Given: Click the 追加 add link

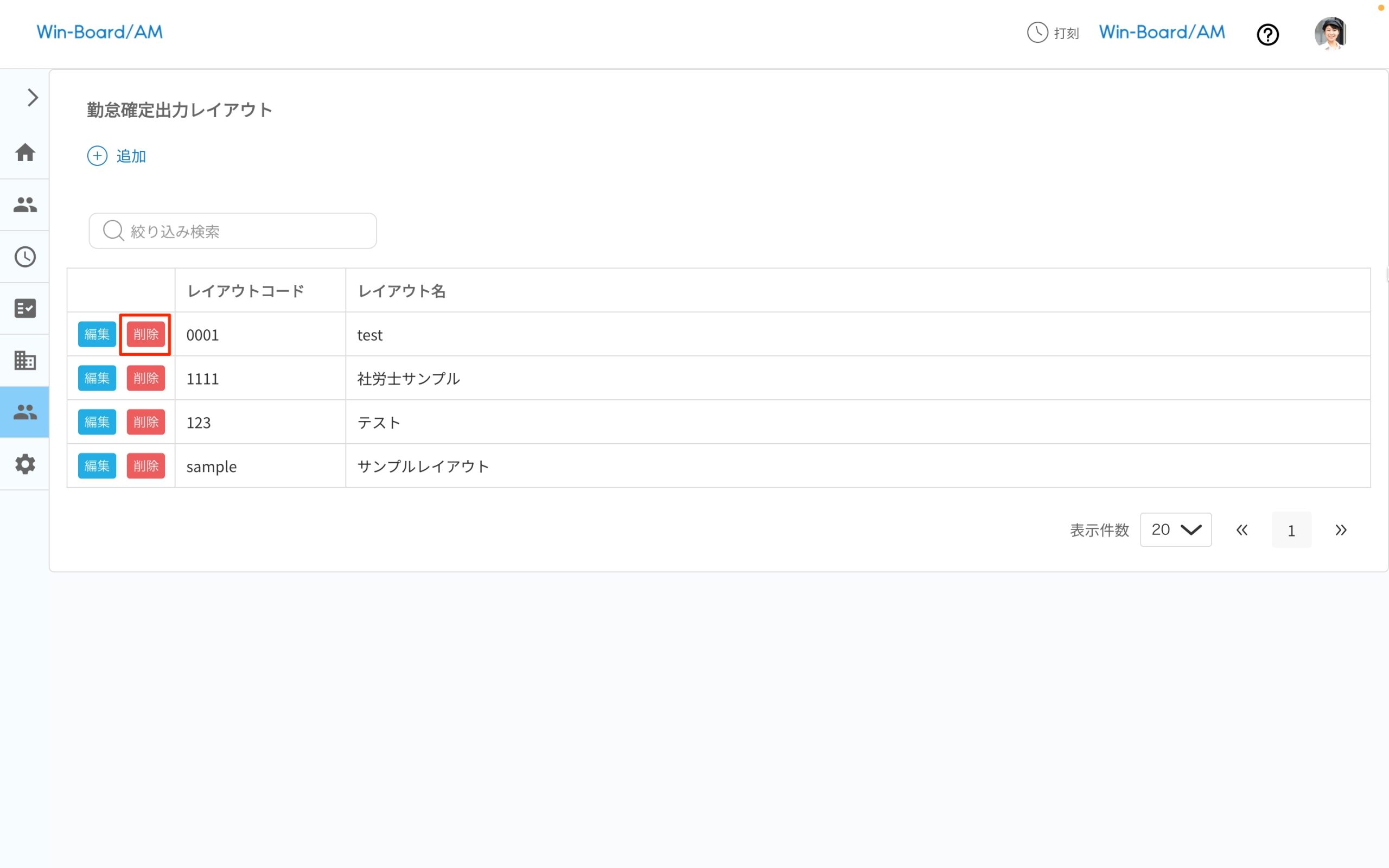Looking at the screenshot, I should point(117,156).
